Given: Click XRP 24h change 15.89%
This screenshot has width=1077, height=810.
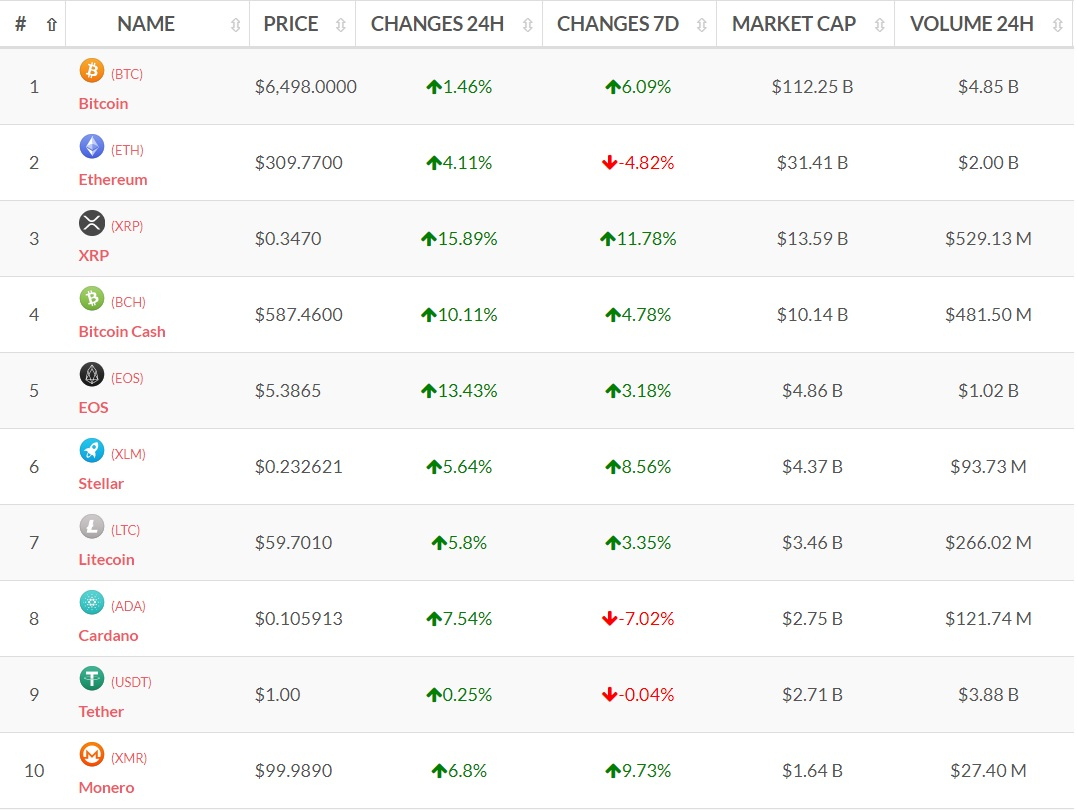Looking at the screenshot, I should (459, 239).
